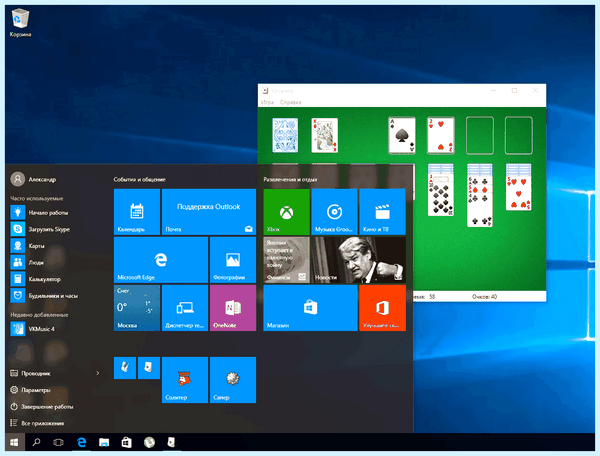Click the Очков: 40 score in status bar
Screen dimensions: 600x456
click(484, 296)
